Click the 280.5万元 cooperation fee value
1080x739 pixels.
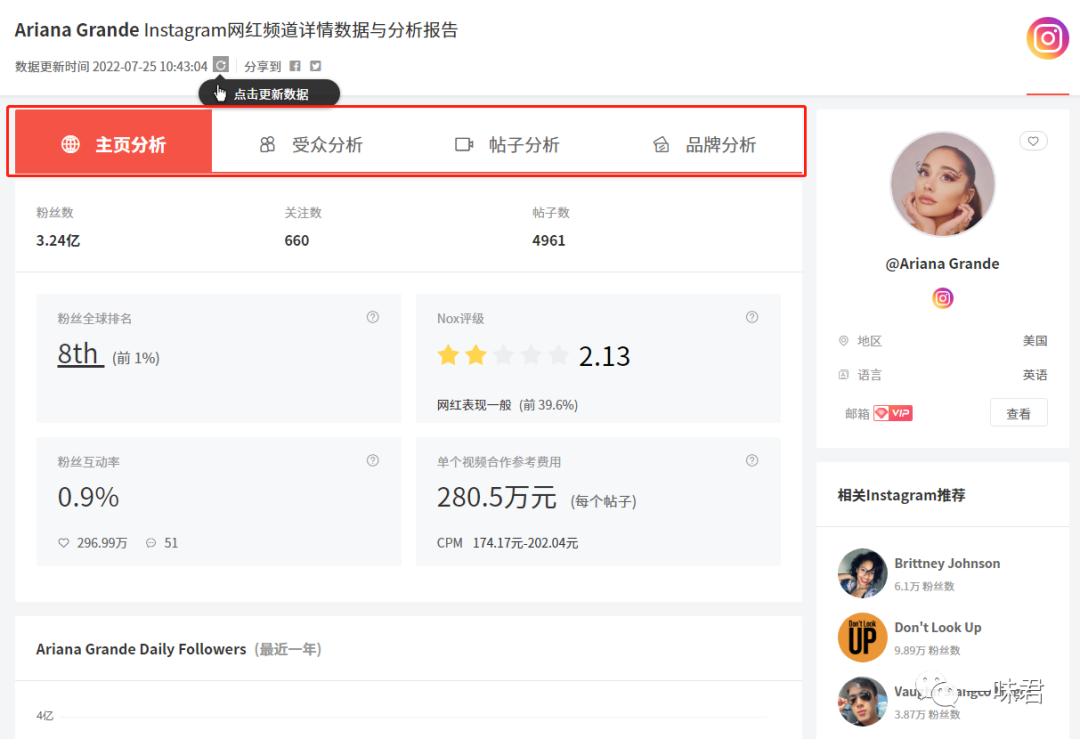(497, 497)
